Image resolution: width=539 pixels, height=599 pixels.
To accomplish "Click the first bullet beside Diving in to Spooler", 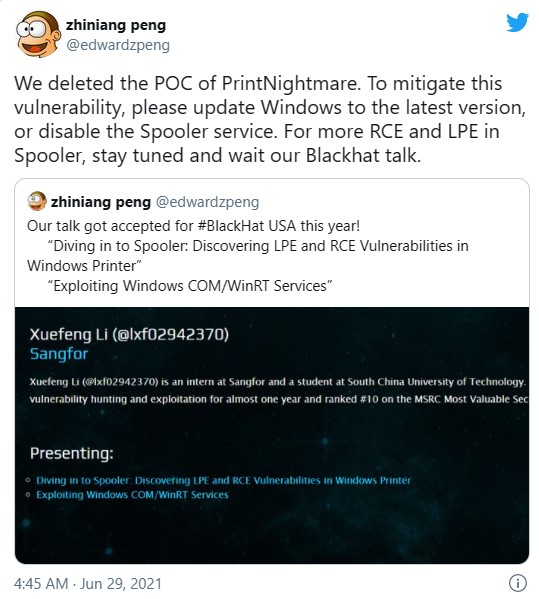I will click(28, 480).
